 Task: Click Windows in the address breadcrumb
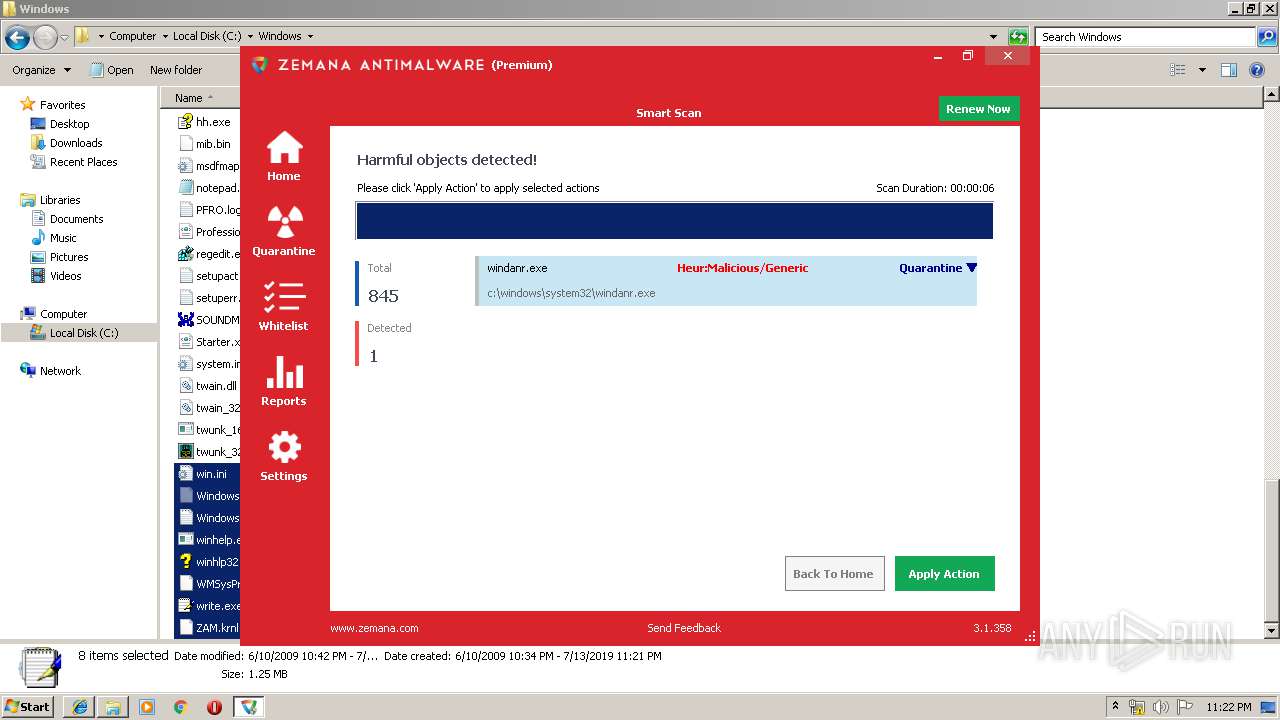(280, 36)
